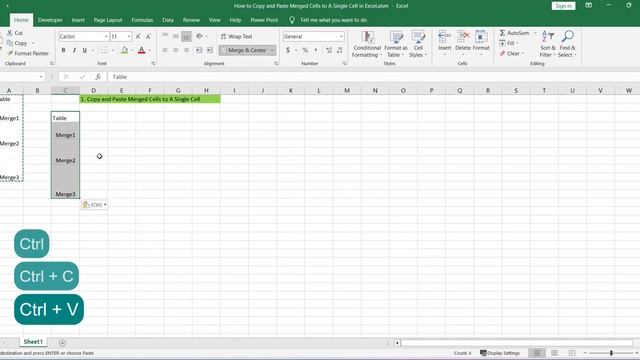This screenshot has width=640, height=360.
Task: Toggle Italic formatting
Action: click(x=74, y=50)
